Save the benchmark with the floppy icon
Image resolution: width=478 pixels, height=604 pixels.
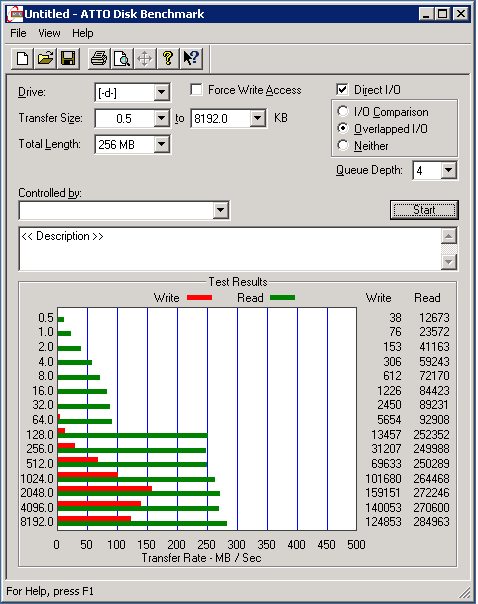[x=68, y=59]
